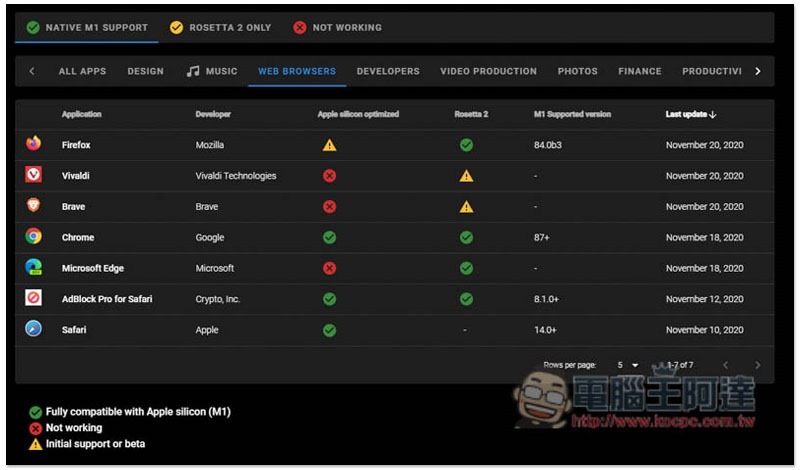800x470 pixels.
Task: Open the Developers category tab
Action: click(x=388, y=71)
